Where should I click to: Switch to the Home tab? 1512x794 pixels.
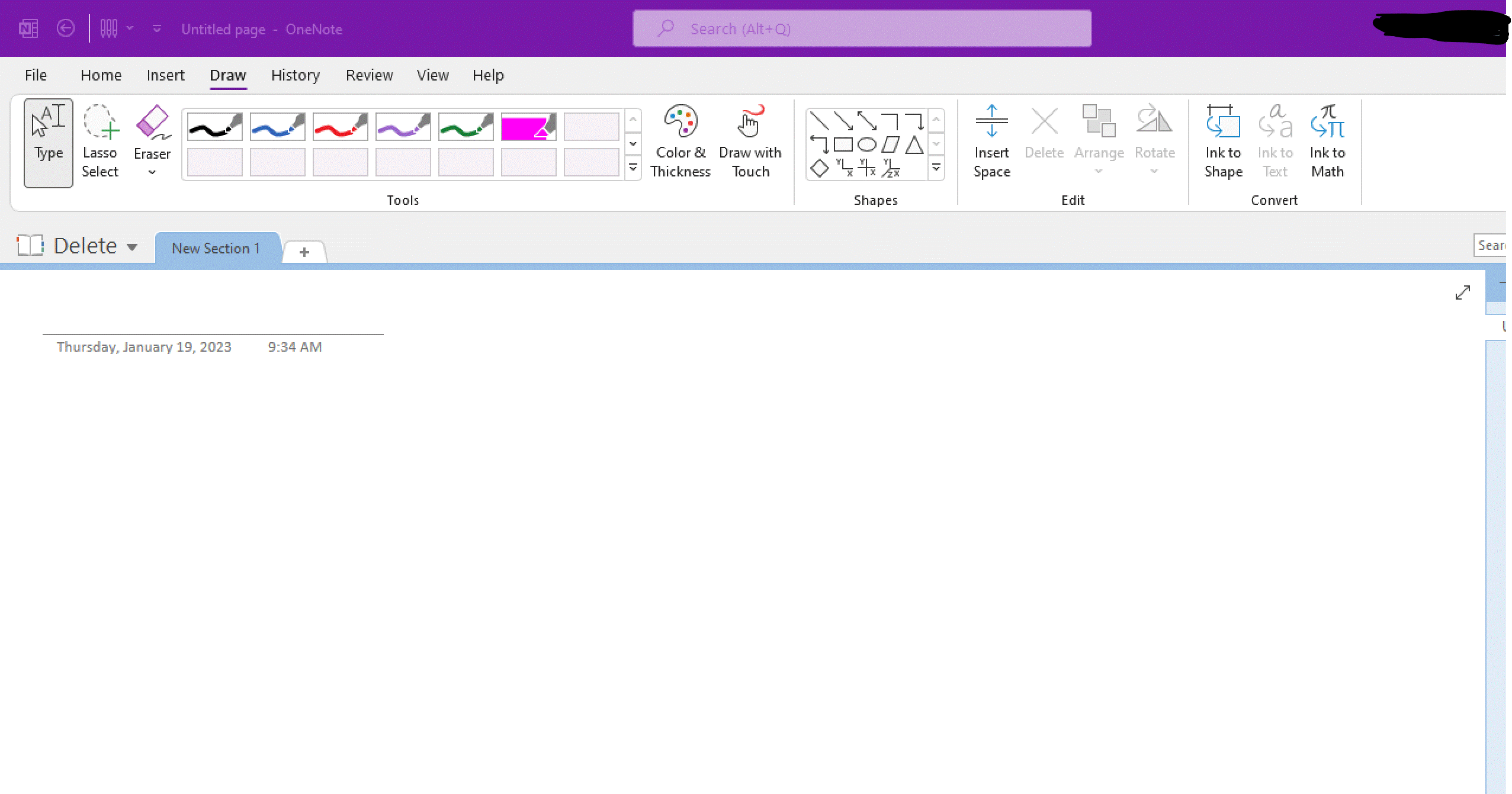pos(101,75)
